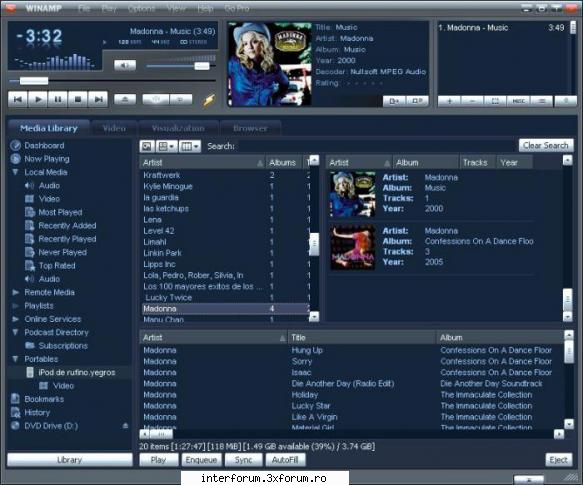Click the Eject device button
Image resolution: width=583 pixels, height=485 pixels.
(558, 460)
